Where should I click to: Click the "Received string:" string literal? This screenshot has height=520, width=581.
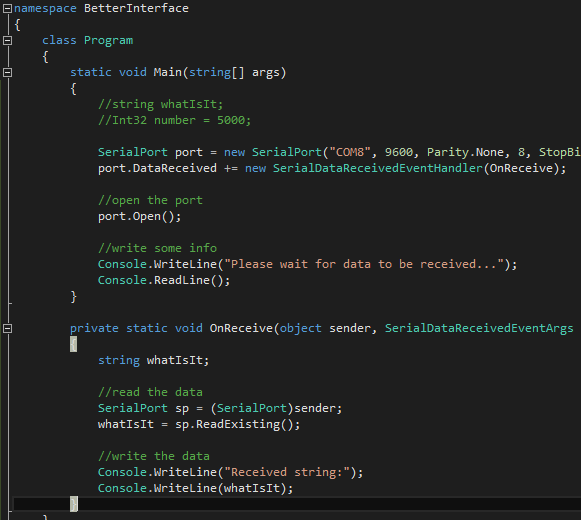click(287, 472)
